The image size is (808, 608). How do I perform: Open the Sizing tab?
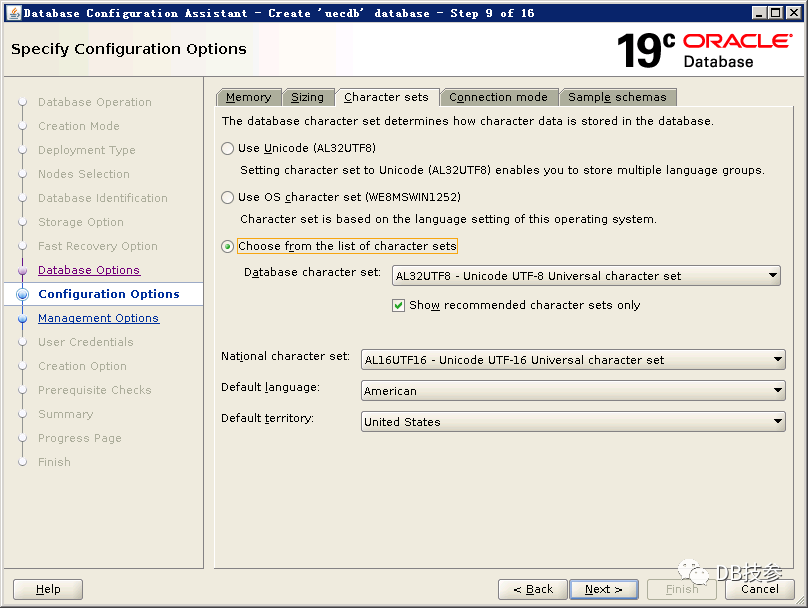click(307, 97)
